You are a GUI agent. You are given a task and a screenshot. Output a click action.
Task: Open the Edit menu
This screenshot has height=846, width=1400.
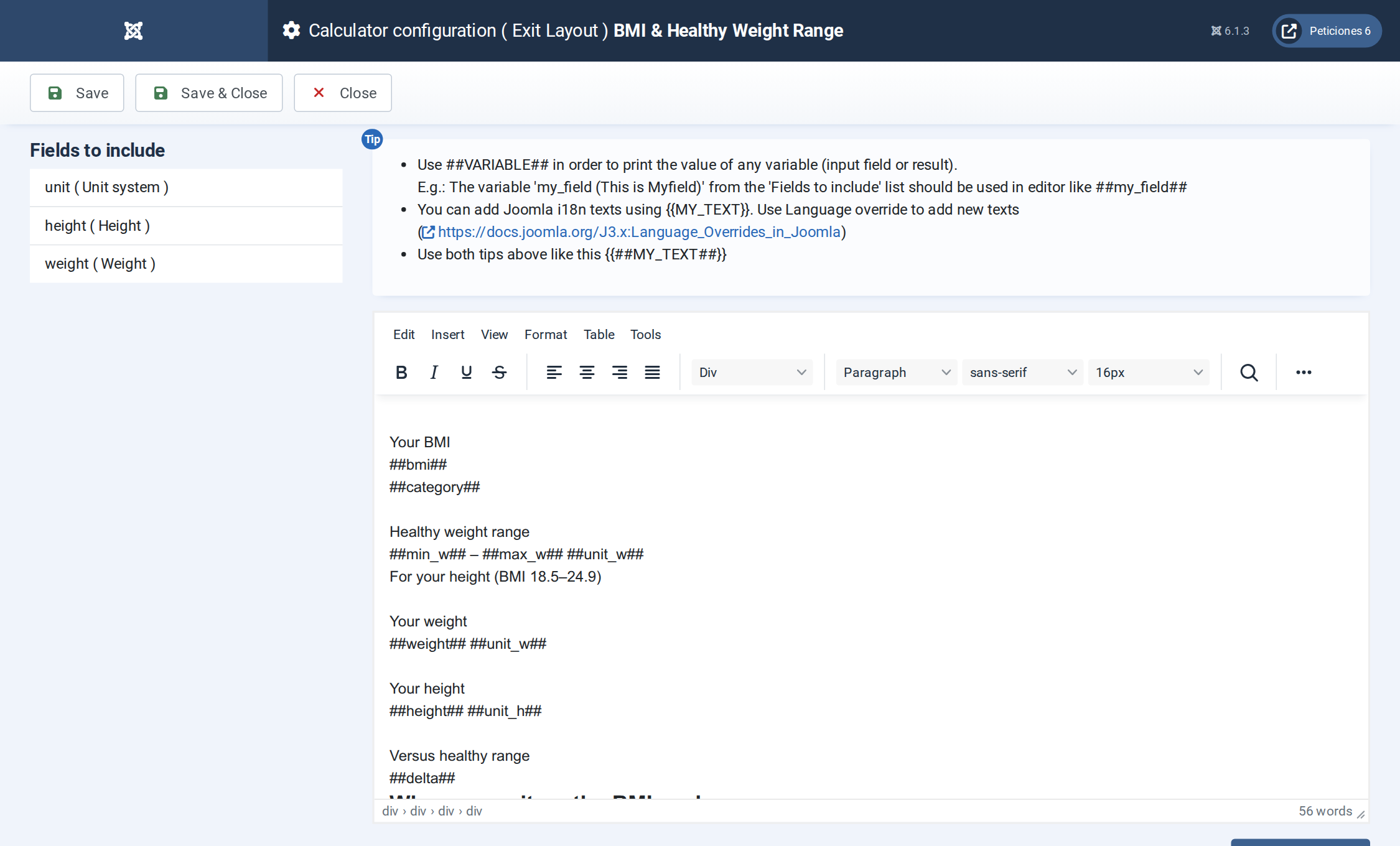(404, 334)
